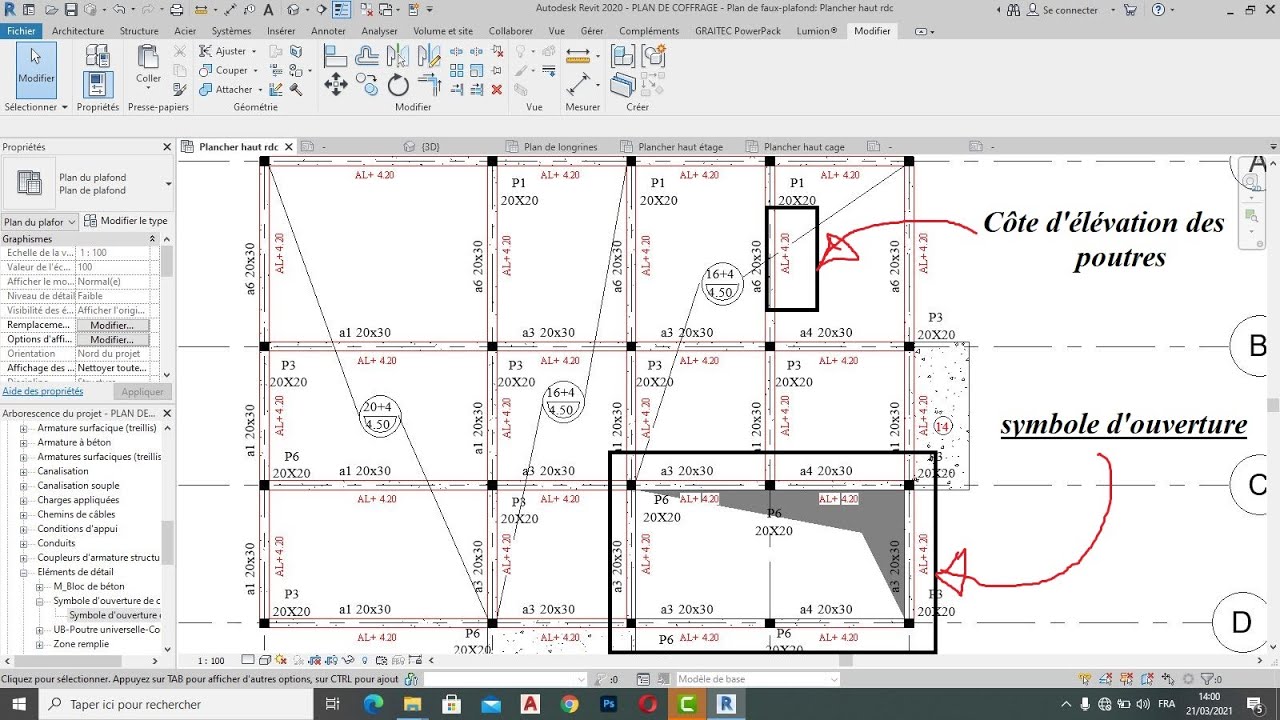Switch to the Plancher haut étage view tab

tap(680, 147)
